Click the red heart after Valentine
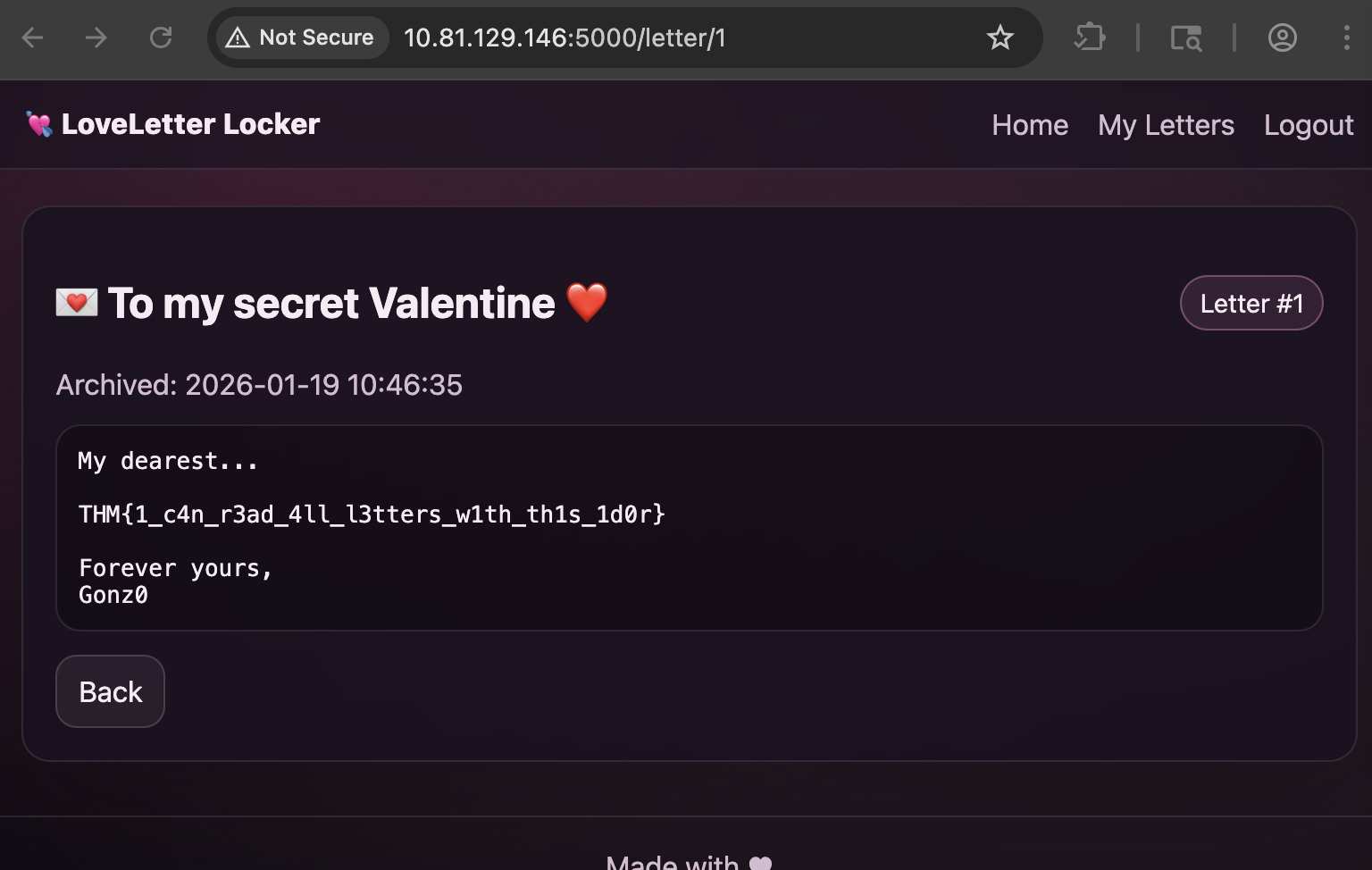Image resolution: width=1372 pixels, height=870 pixels. point(587,303)
